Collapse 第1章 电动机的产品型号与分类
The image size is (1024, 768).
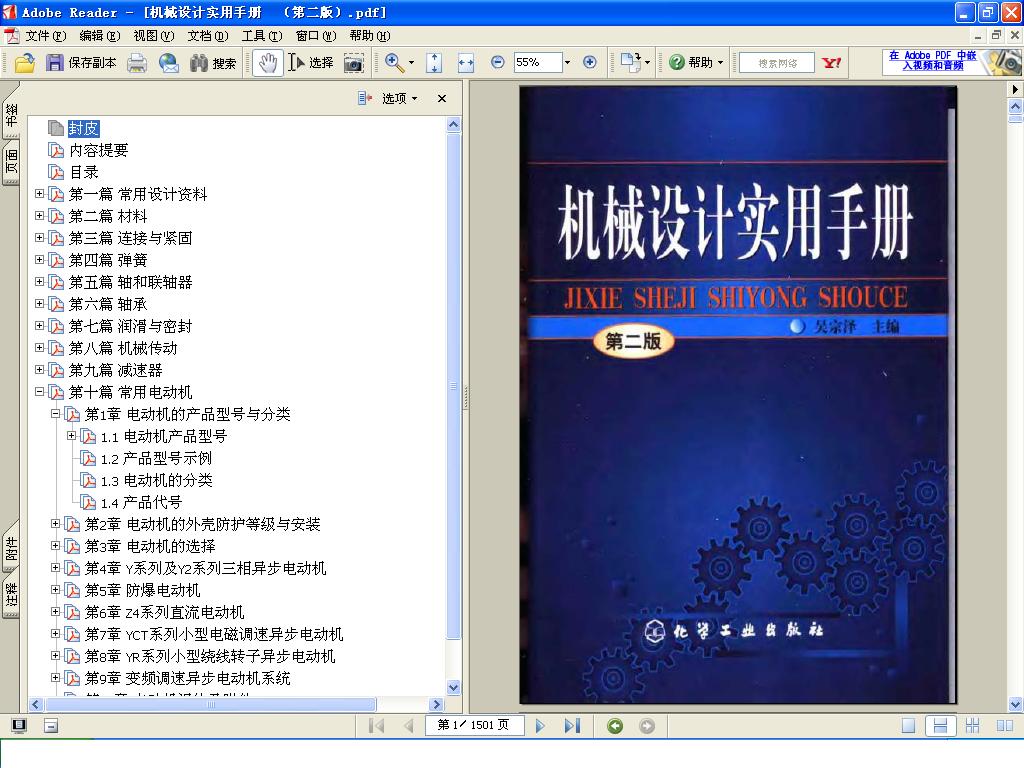click(x=56, y=414)
